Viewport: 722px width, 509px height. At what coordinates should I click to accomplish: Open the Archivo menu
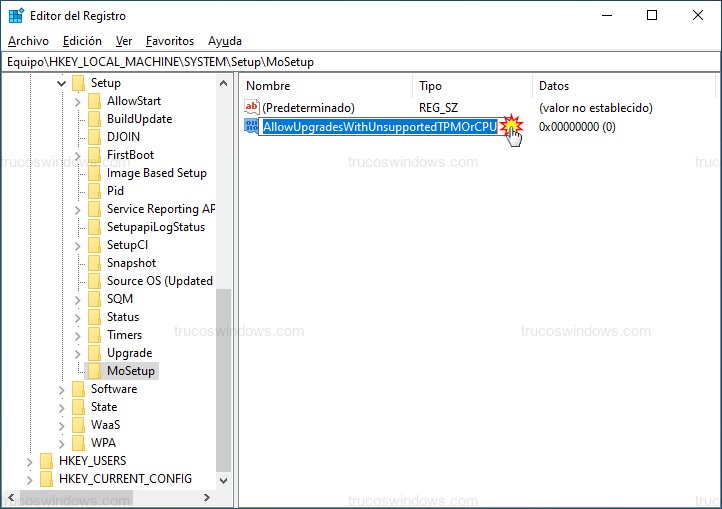(28, 41)
